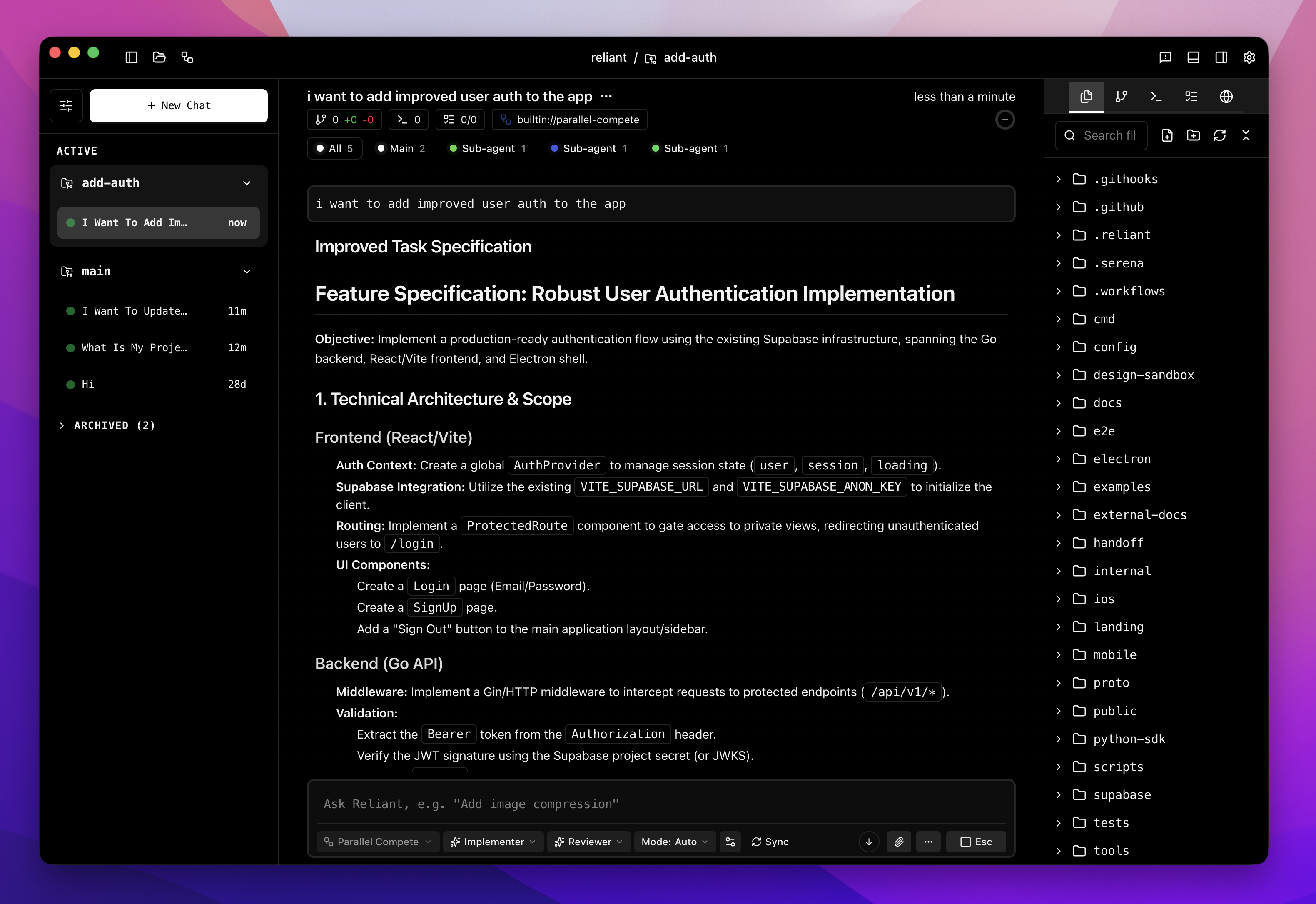Start a New Chat

[x=178, y=105]
